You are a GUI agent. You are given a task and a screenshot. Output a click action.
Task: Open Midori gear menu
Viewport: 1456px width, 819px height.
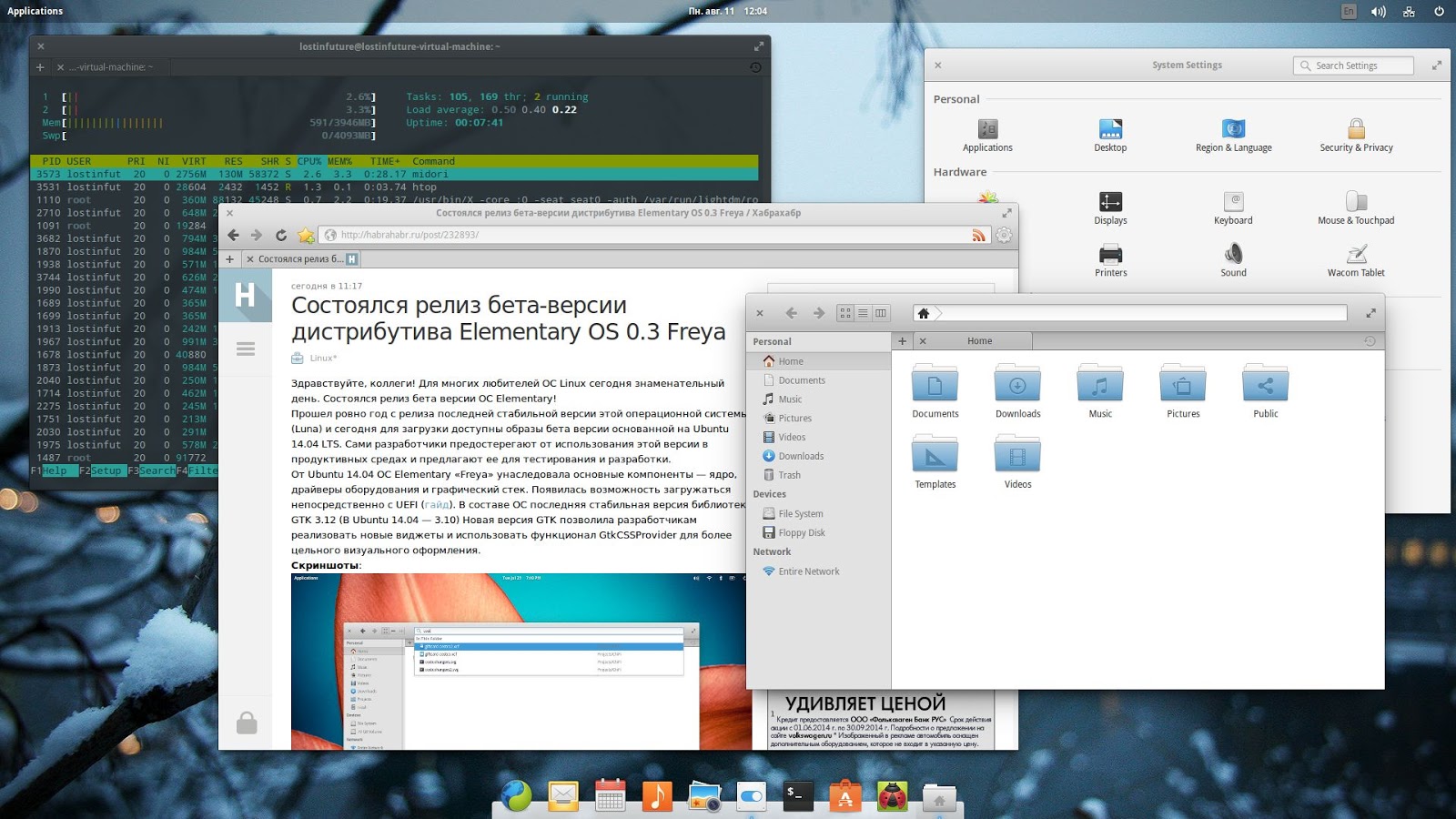coord(1004,235)
